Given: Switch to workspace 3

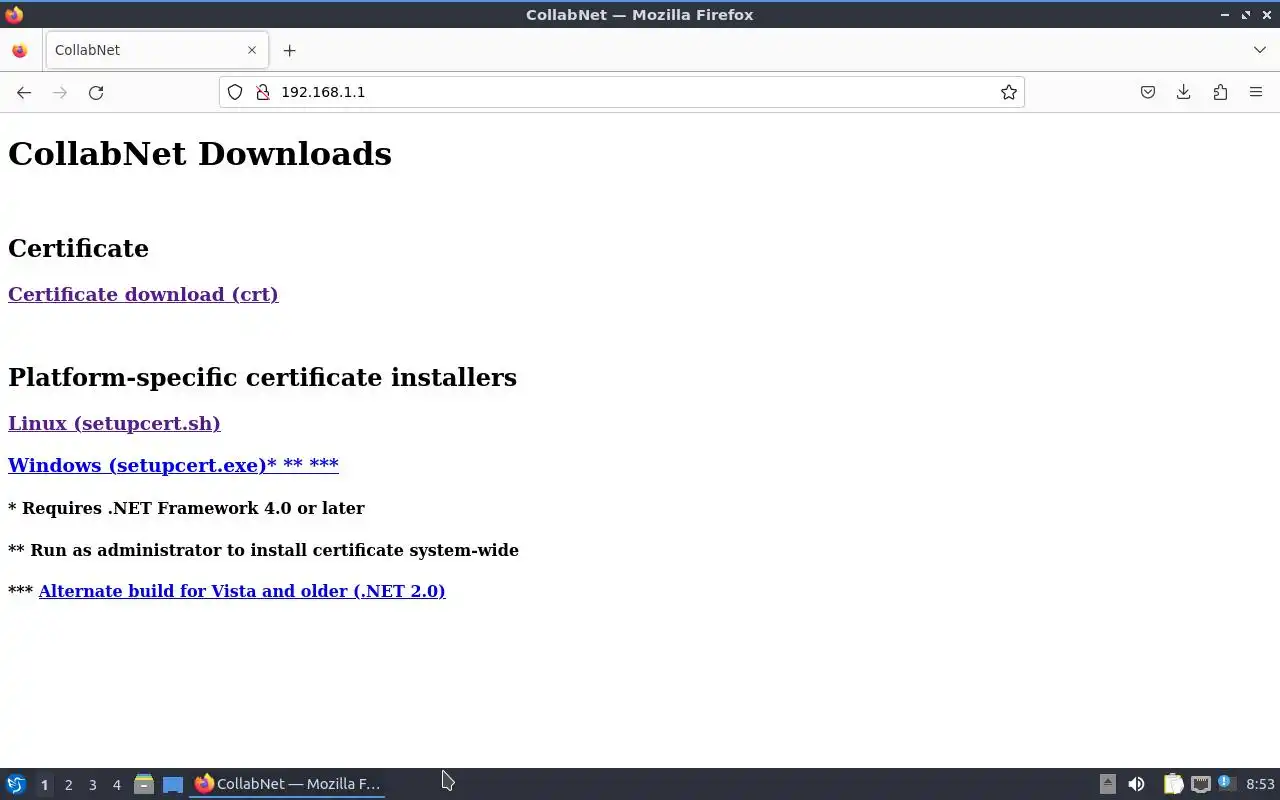Looking at the screenshot, I should [92, 785].
